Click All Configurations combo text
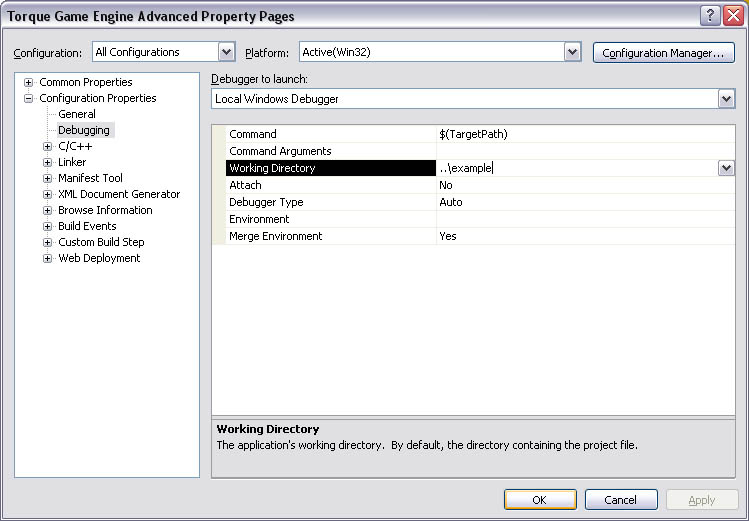Screen dimensions: 749x521 138,52
